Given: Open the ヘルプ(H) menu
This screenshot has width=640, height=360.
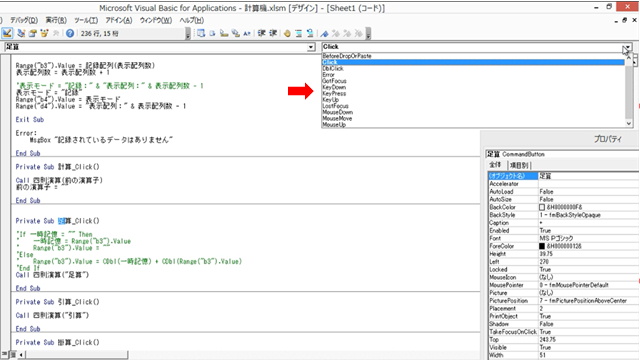Looking at the screenshot, I should click(191, 20).
